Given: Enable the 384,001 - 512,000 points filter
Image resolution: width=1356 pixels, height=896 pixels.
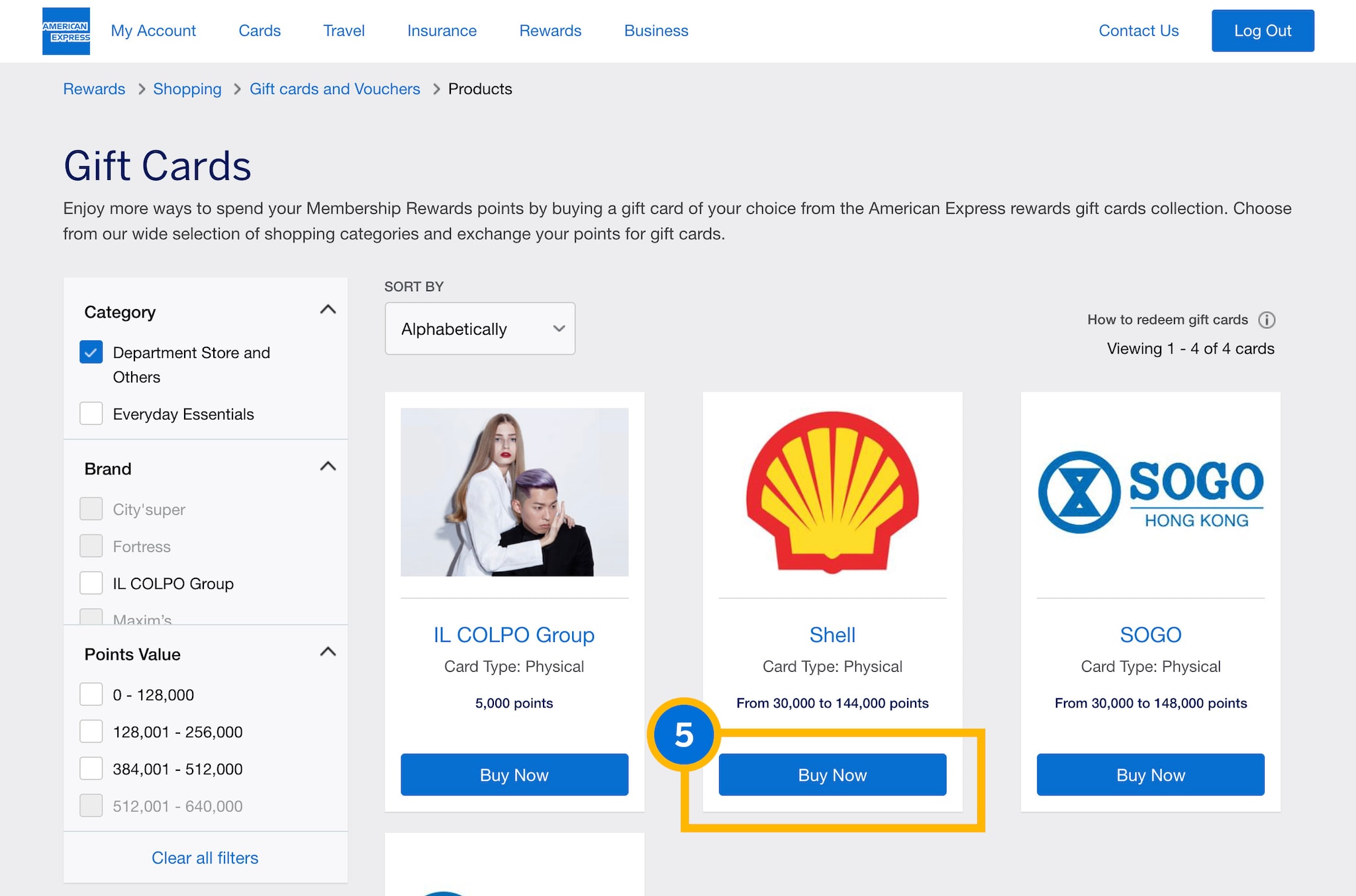Looking at the screenshot, I should (x=91, y=768).
